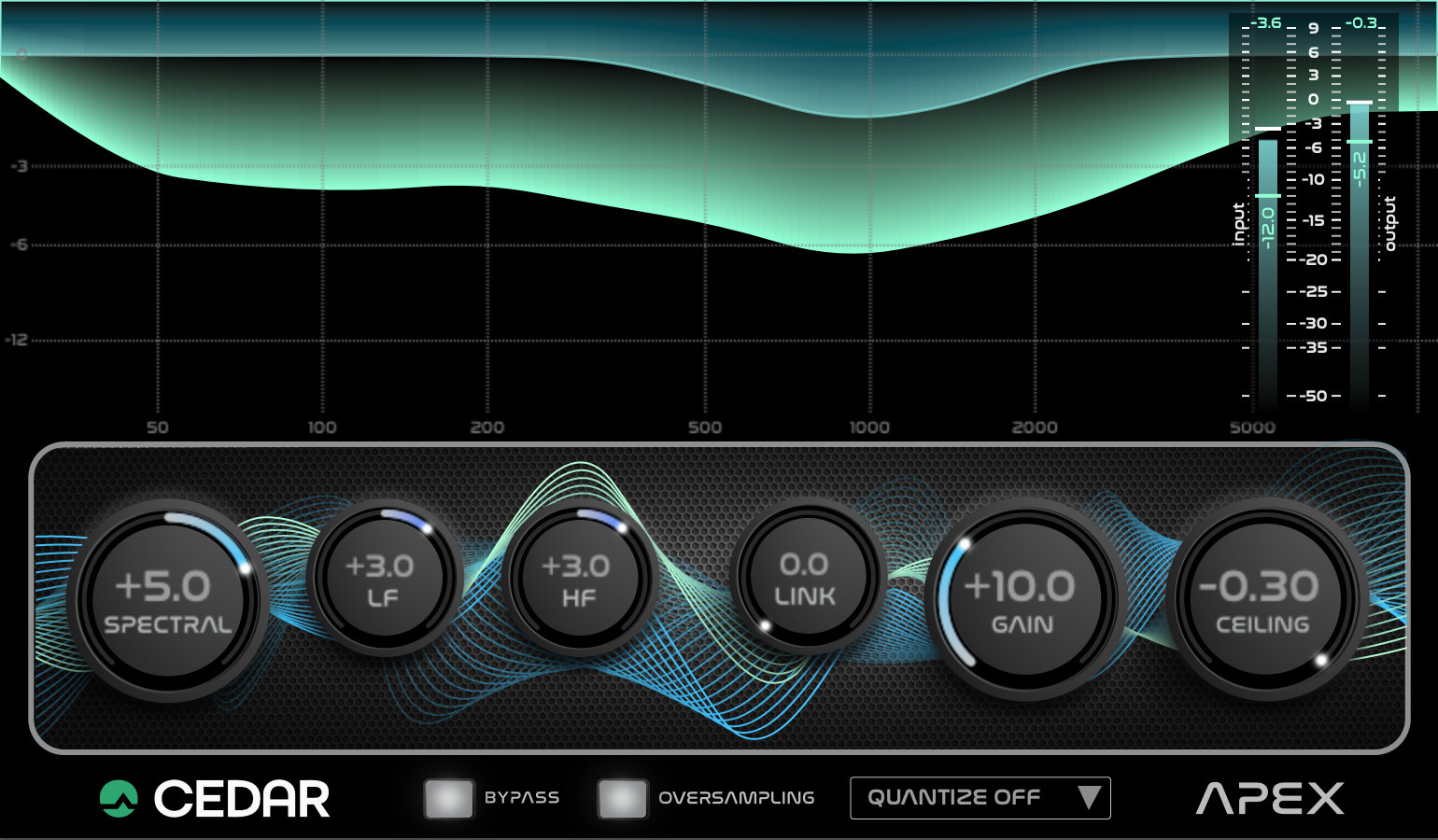Click the Ceiling knob
This screenshot has width=1438, height=840.
click(1262, 600)
